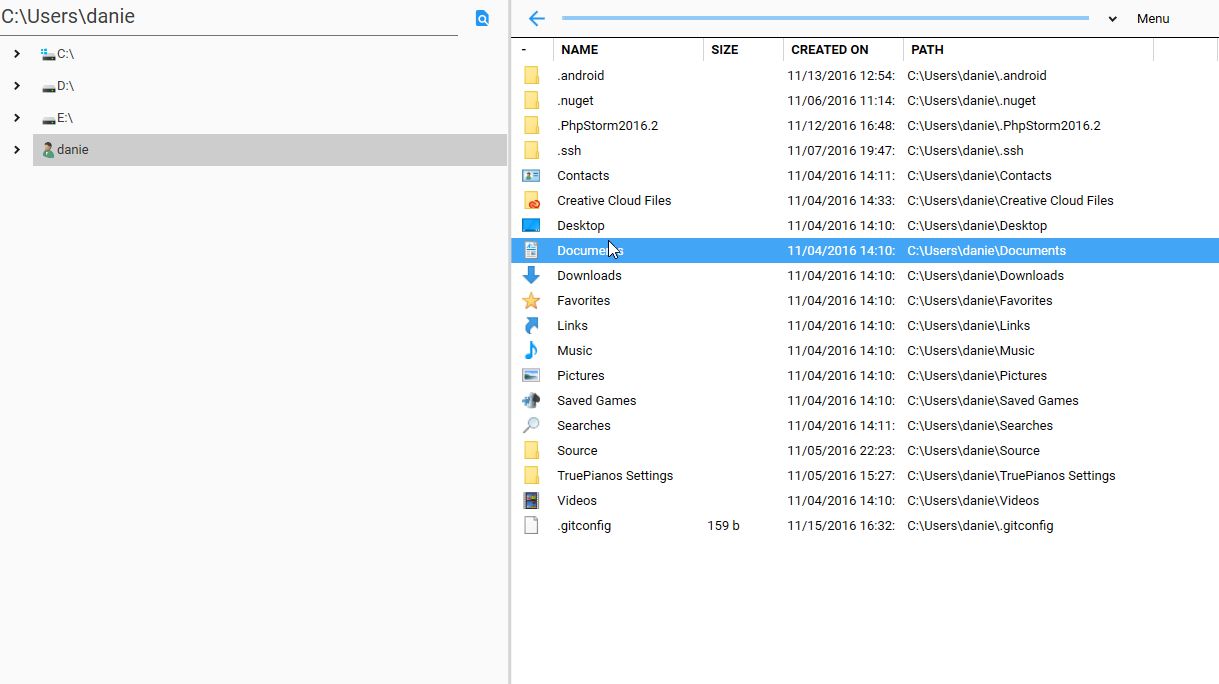Viewport: 1219px width, 684px height.
Task: Click the Music note icon
Action: coord(530,350)
